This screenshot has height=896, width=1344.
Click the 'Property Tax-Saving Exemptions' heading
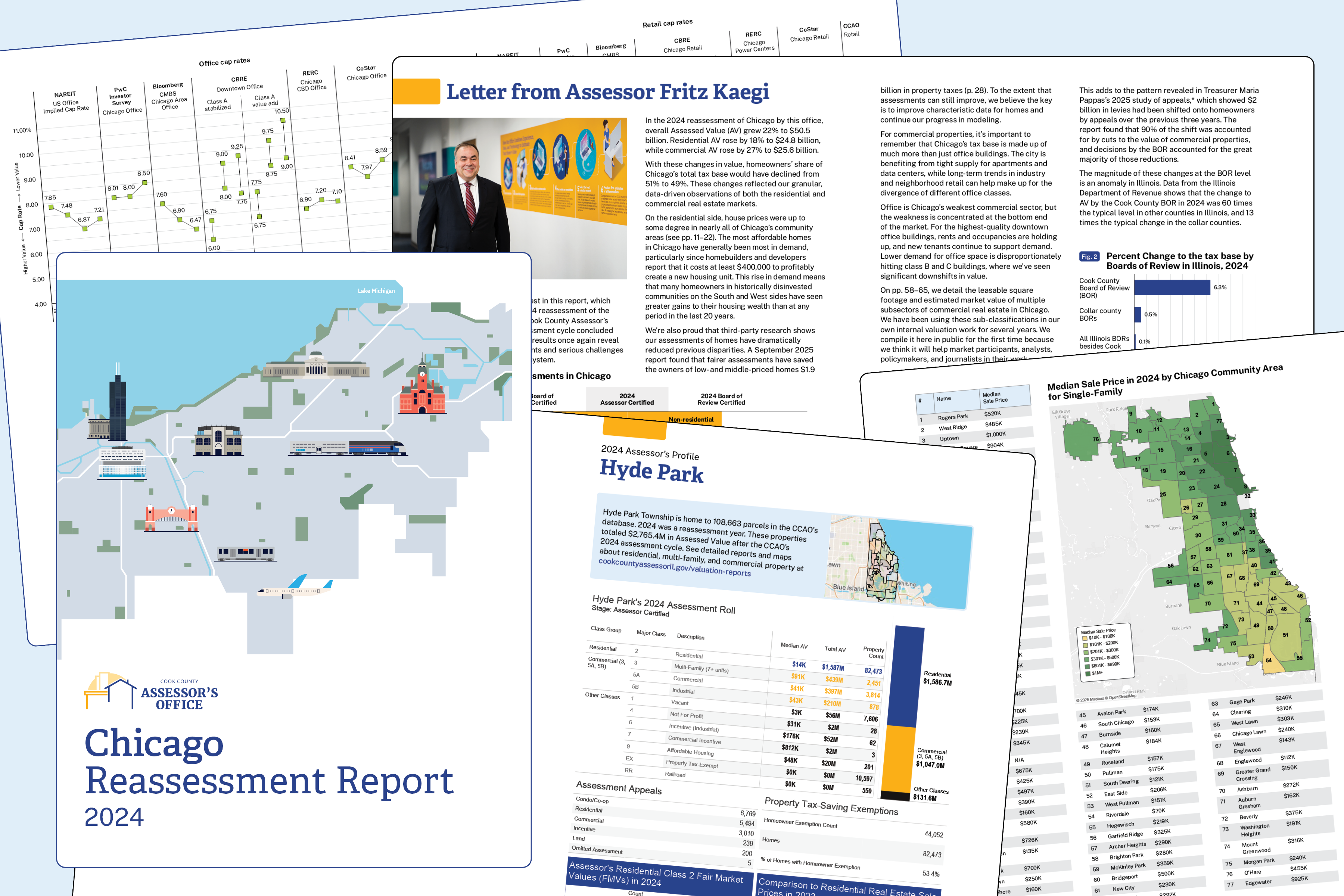tap(831, 806)
